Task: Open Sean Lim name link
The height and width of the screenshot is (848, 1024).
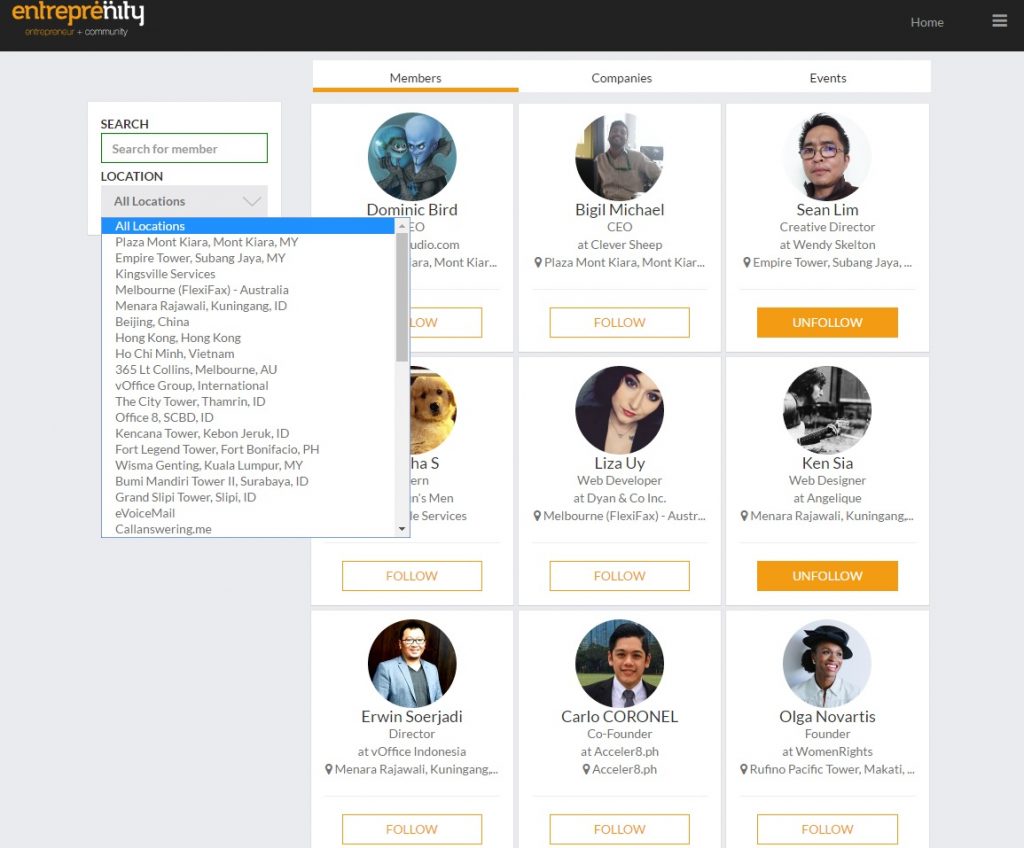Action: [x=827, y=210]
